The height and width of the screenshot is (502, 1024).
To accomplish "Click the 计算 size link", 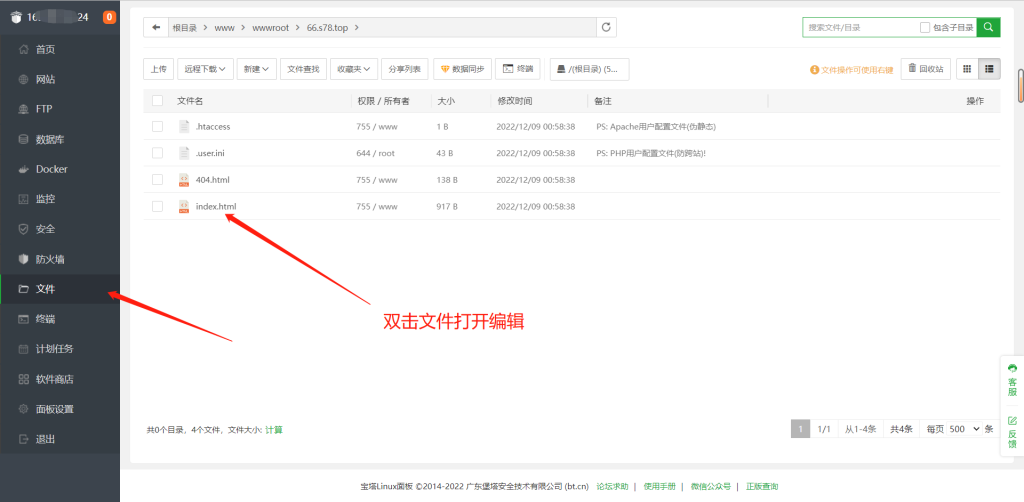I will click(x=273, y=429).
